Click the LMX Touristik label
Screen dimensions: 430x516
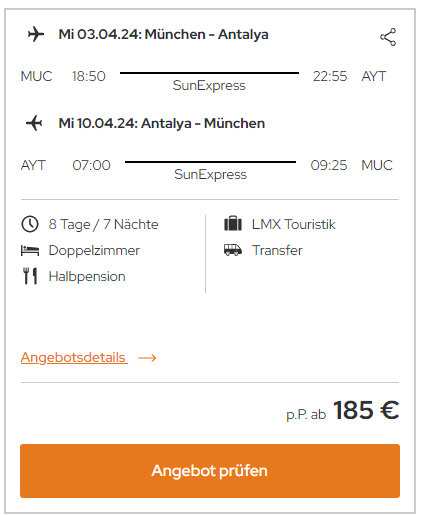[x=293, y=224]
